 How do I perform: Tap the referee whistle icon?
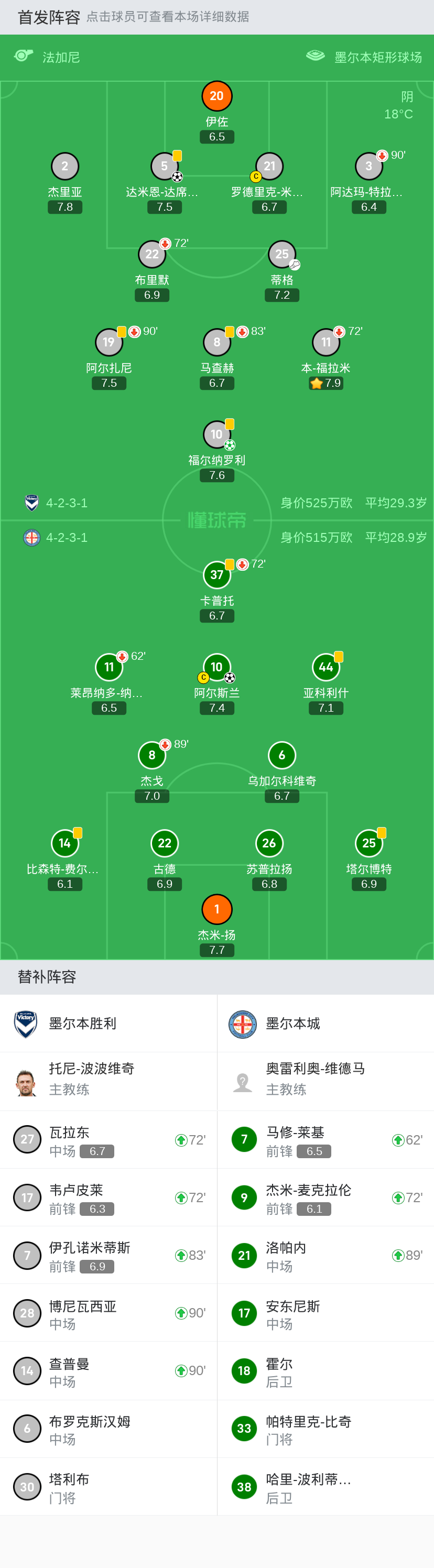(24, 57)
